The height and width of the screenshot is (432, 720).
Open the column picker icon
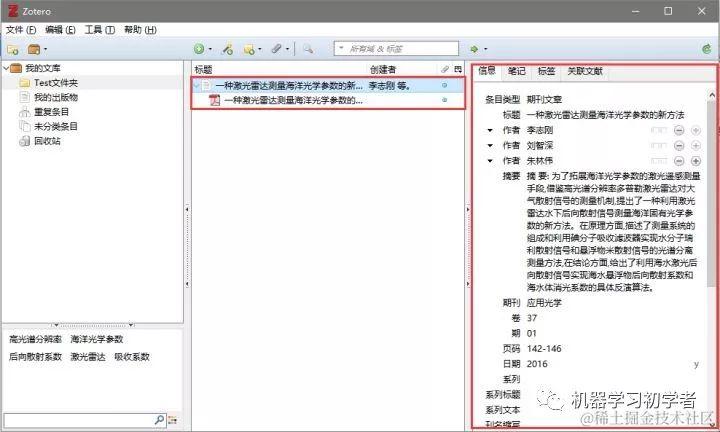(x=458, y=69)
